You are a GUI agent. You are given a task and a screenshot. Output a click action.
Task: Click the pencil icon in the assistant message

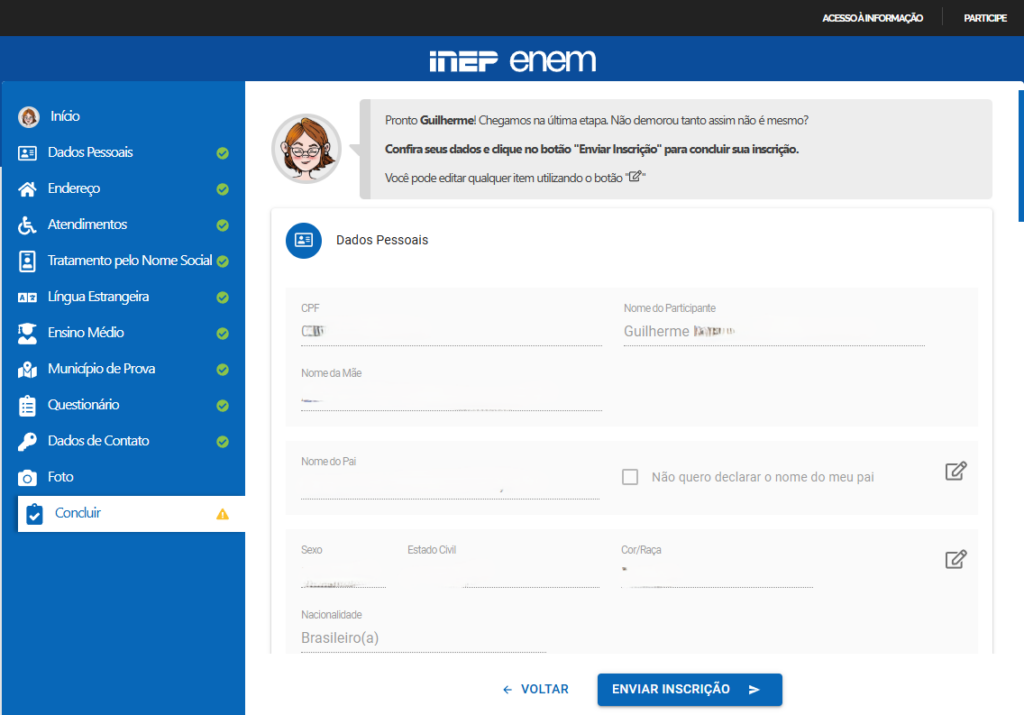click(635, 176)
